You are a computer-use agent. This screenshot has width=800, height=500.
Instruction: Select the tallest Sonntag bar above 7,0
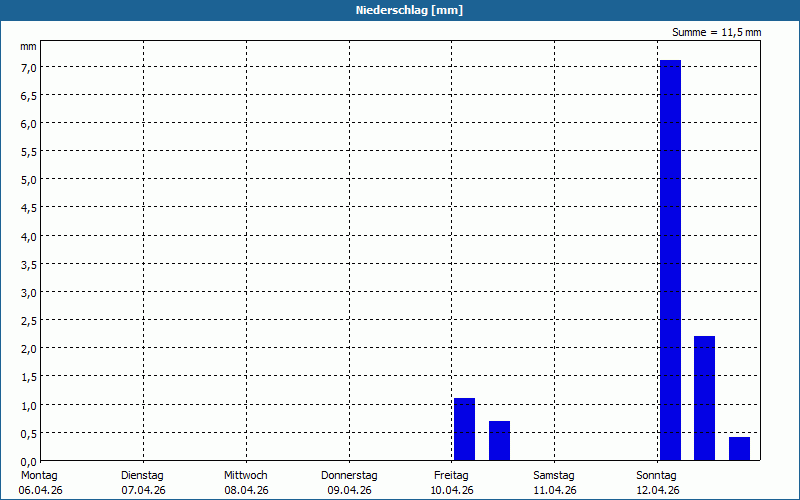pos(670,260)
